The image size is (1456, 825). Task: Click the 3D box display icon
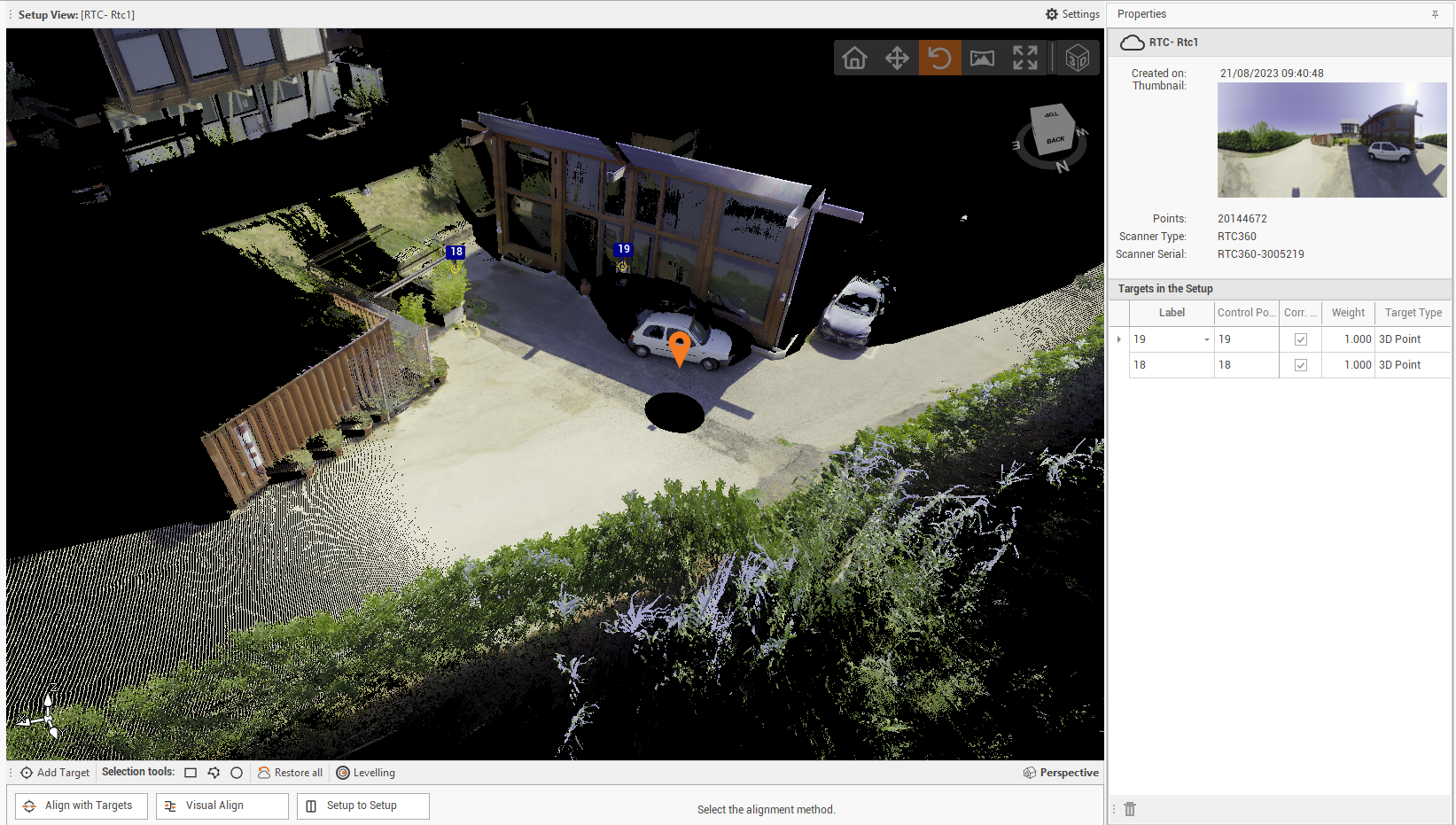point(1077,58)
